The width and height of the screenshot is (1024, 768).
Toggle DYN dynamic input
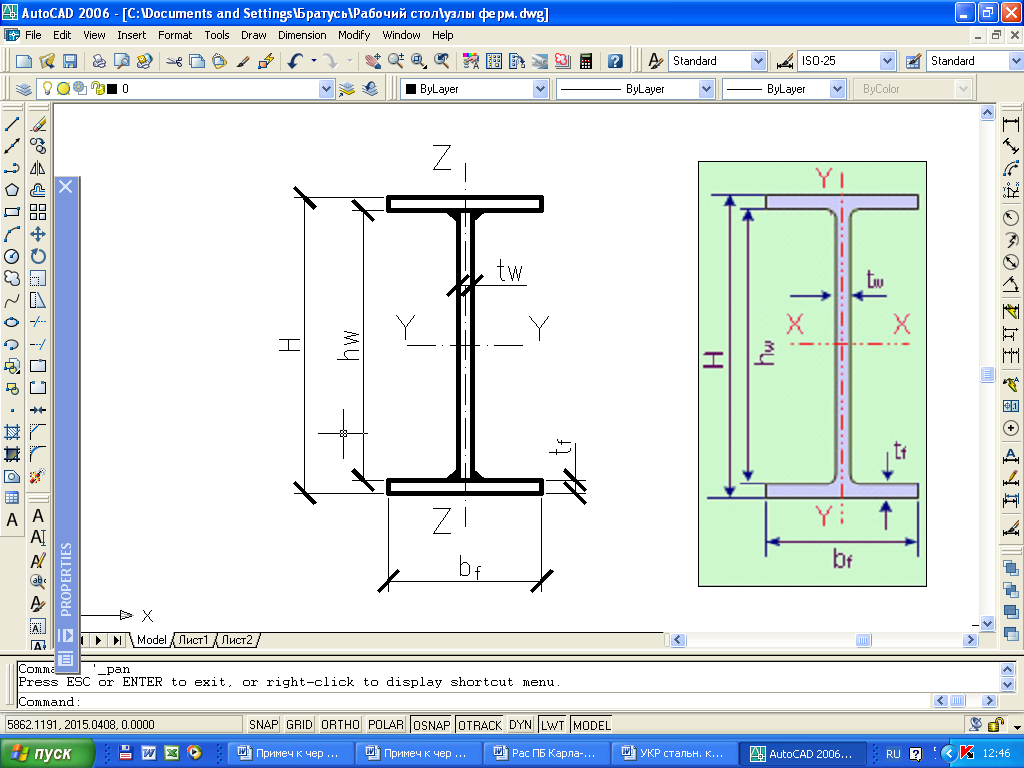coord(520,725)
